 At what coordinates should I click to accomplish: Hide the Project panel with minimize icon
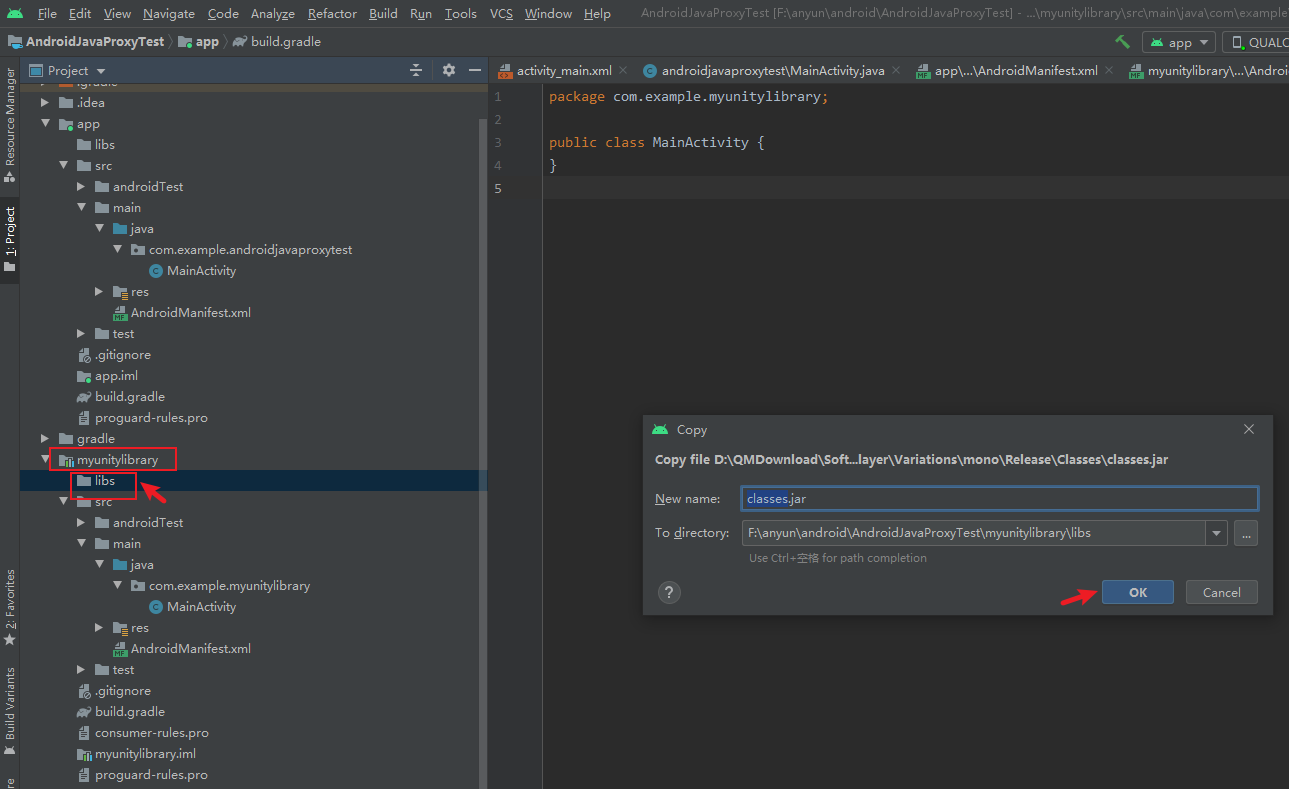tap(475, 70)
